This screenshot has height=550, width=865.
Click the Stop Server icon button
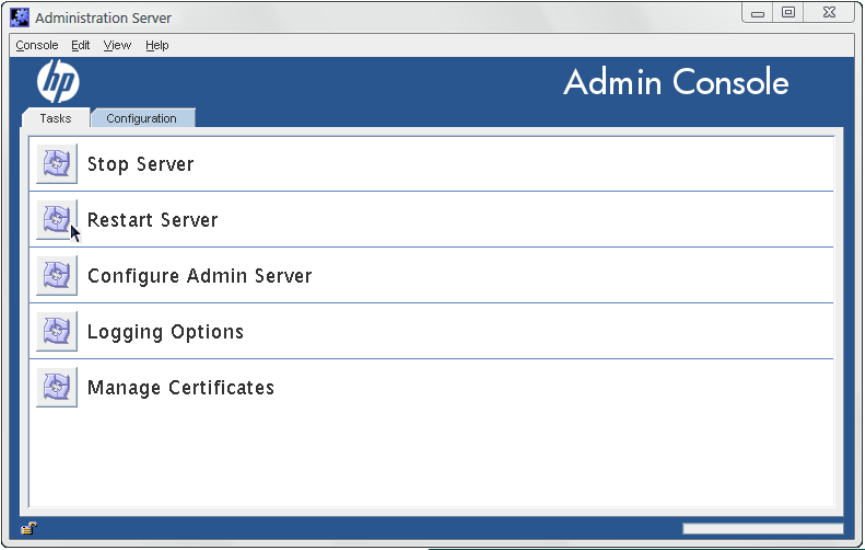[57, 164]
